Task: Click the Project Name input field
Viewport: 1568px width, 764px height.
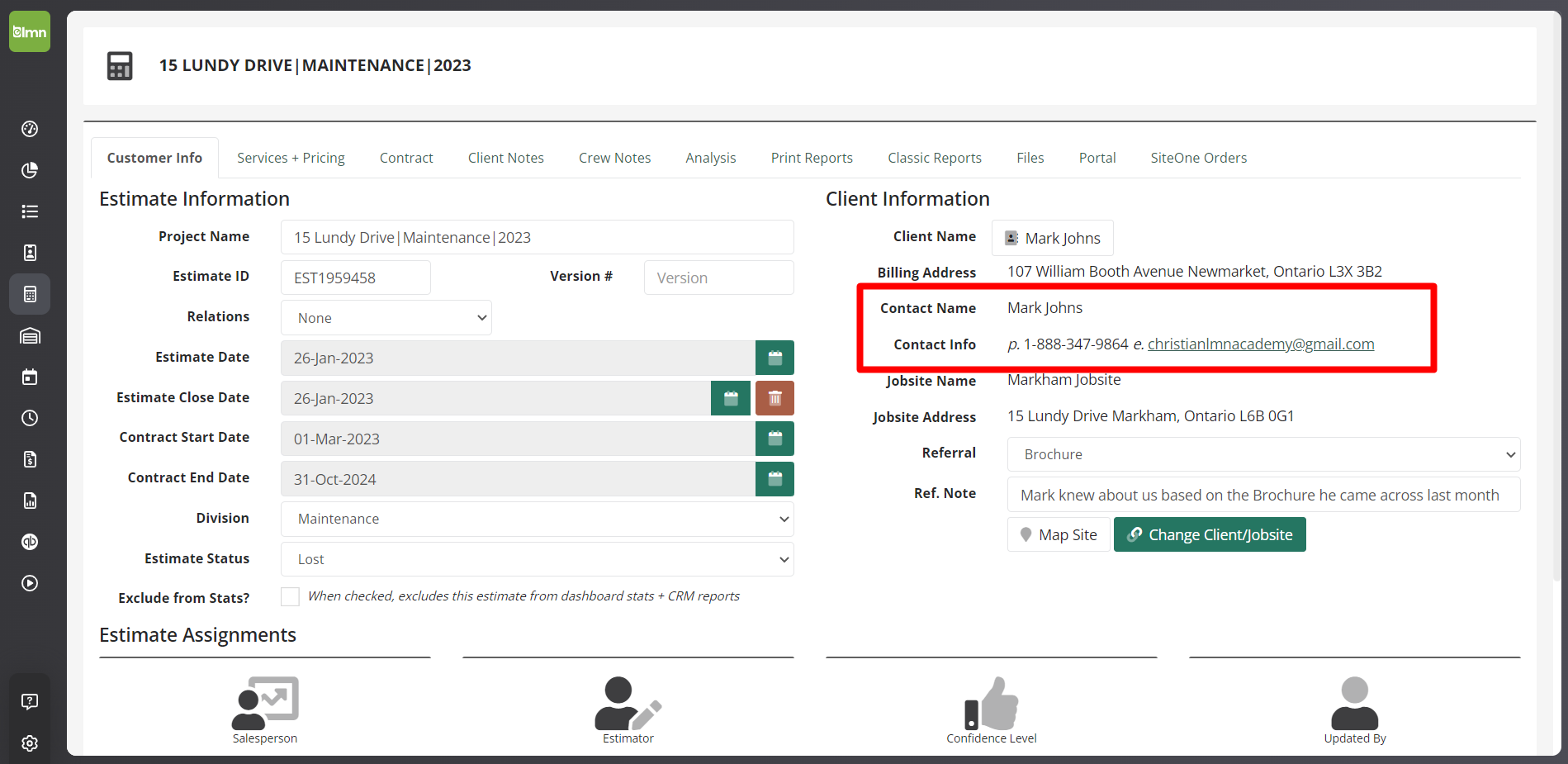Action: tap(538, 237)
